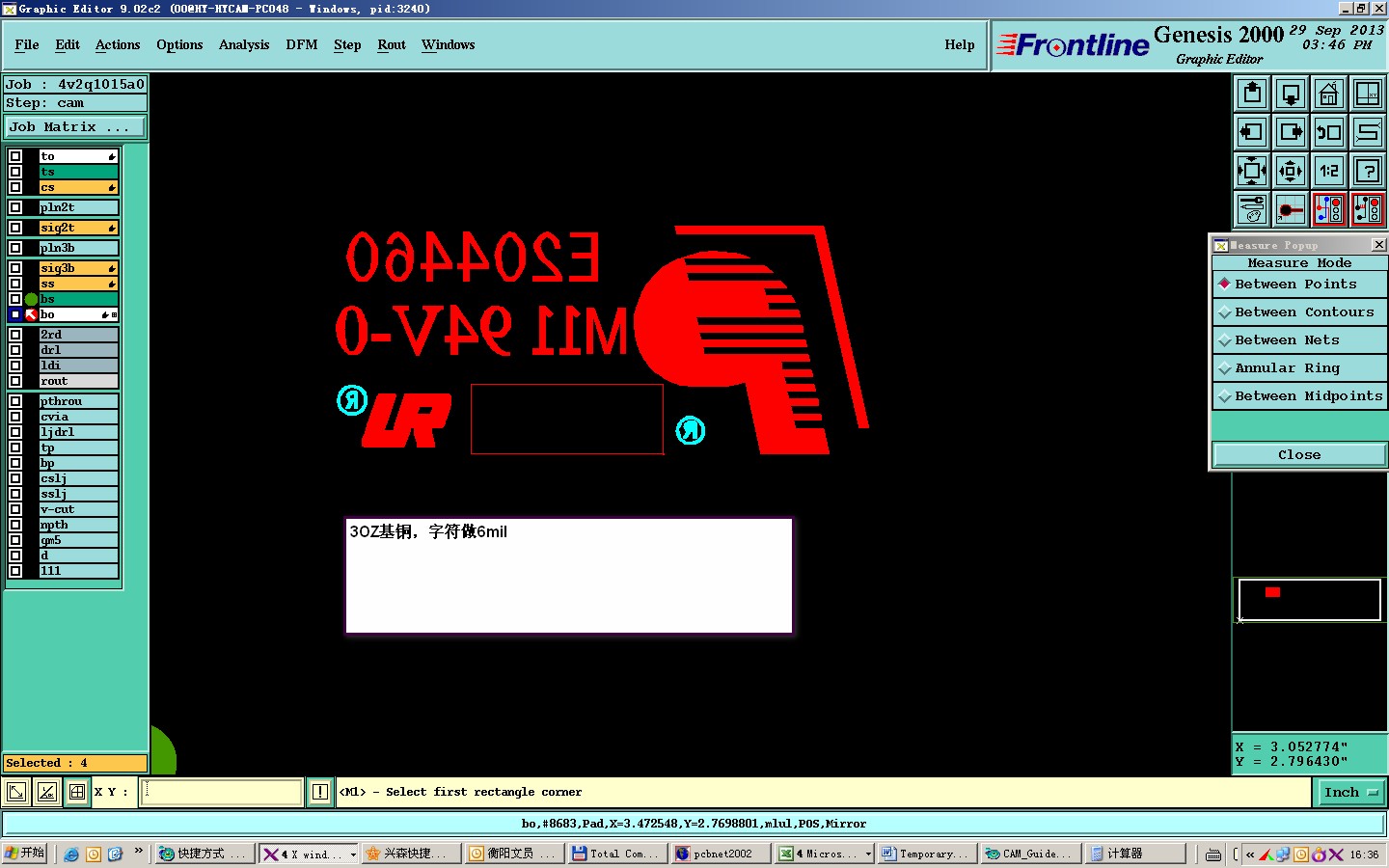
Task: Open the Help menu
Action: pos(960,45)
